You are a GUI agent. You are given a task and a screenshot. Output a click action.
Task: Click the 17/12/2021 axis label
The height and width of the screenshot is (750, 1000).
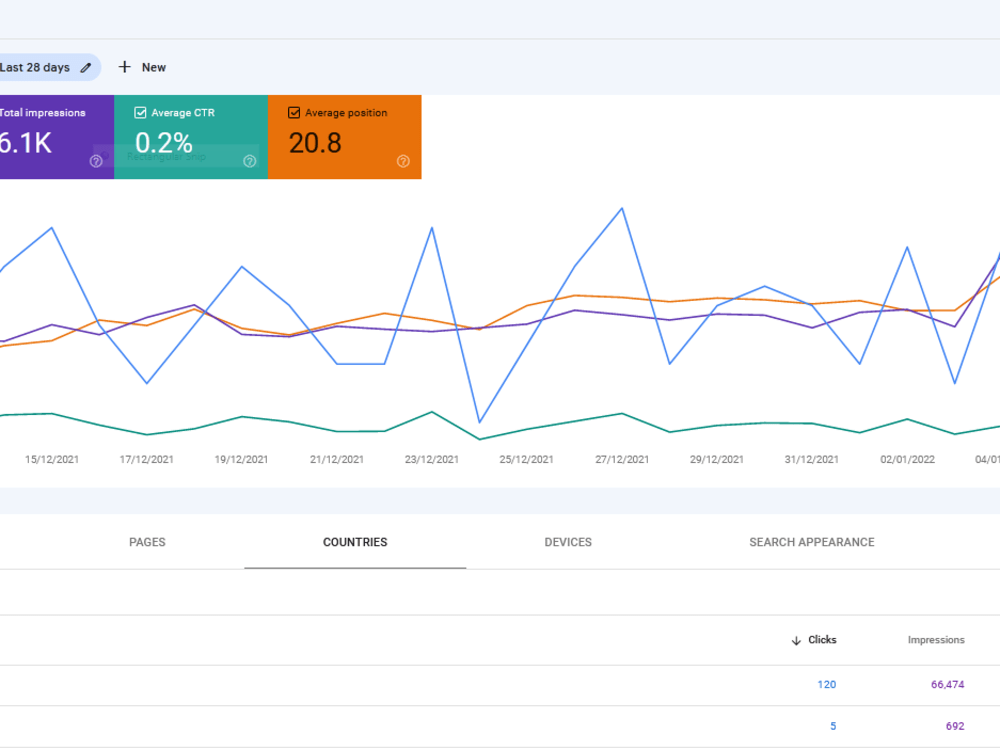[147, 459]
